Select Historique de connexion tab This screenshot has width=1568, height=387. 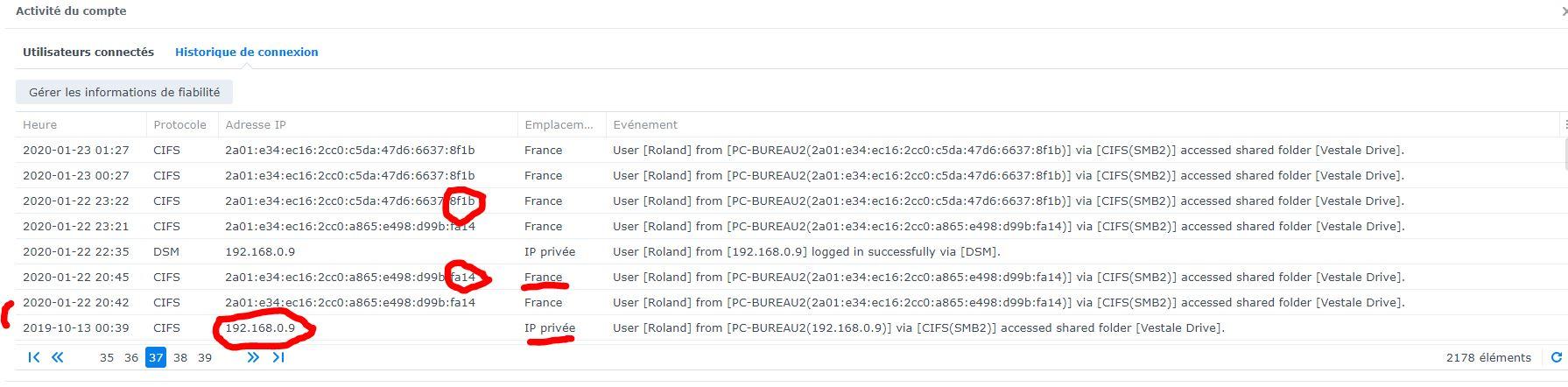247,52
